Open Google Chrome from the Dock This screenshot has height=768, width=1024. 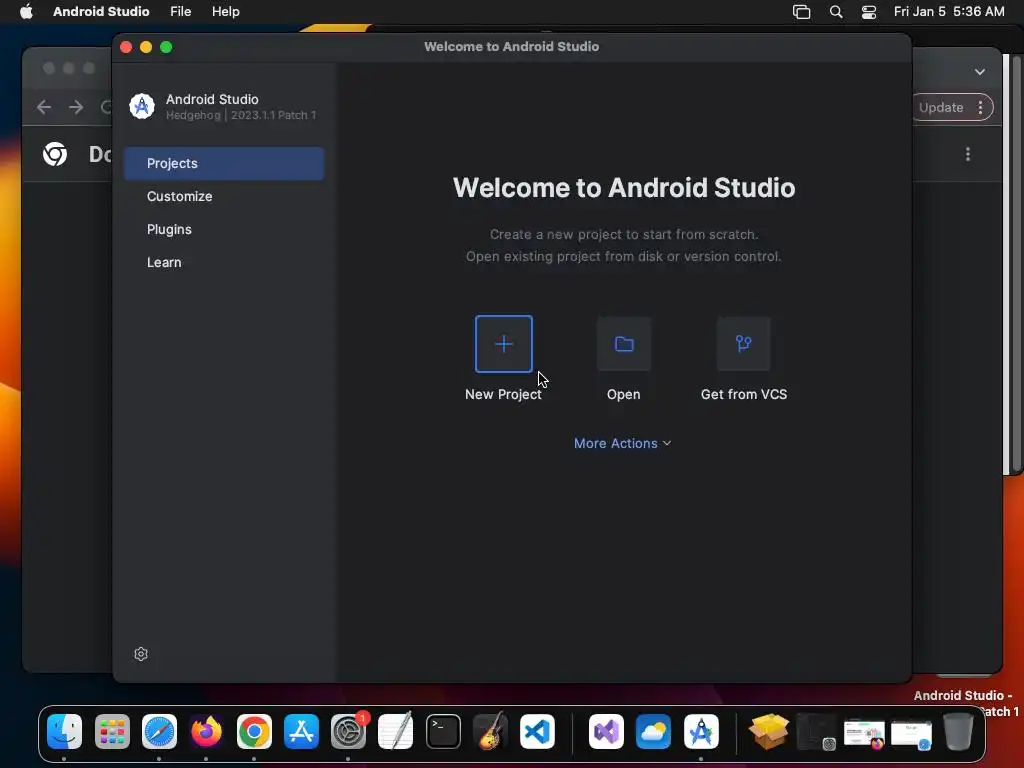(254, 731)
